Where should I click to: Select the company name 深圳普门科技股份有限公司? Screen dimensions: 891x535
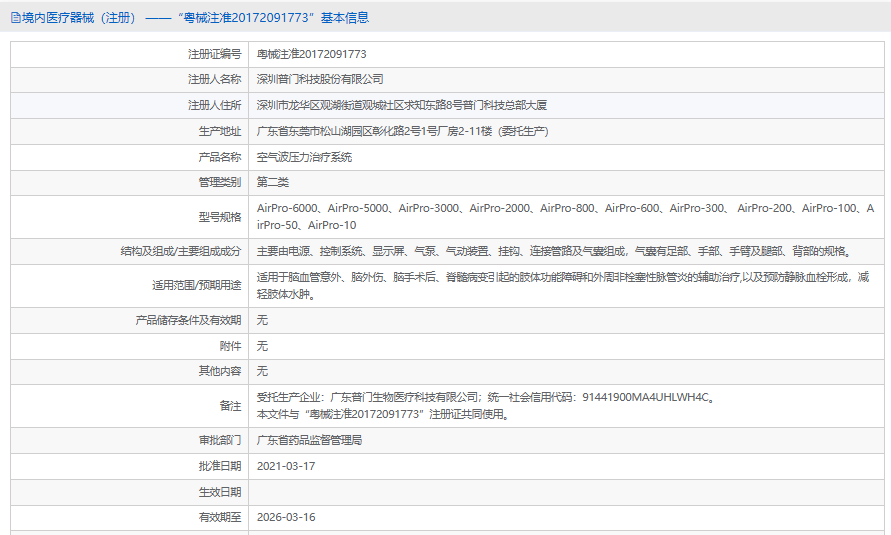[x=320, y=80]
